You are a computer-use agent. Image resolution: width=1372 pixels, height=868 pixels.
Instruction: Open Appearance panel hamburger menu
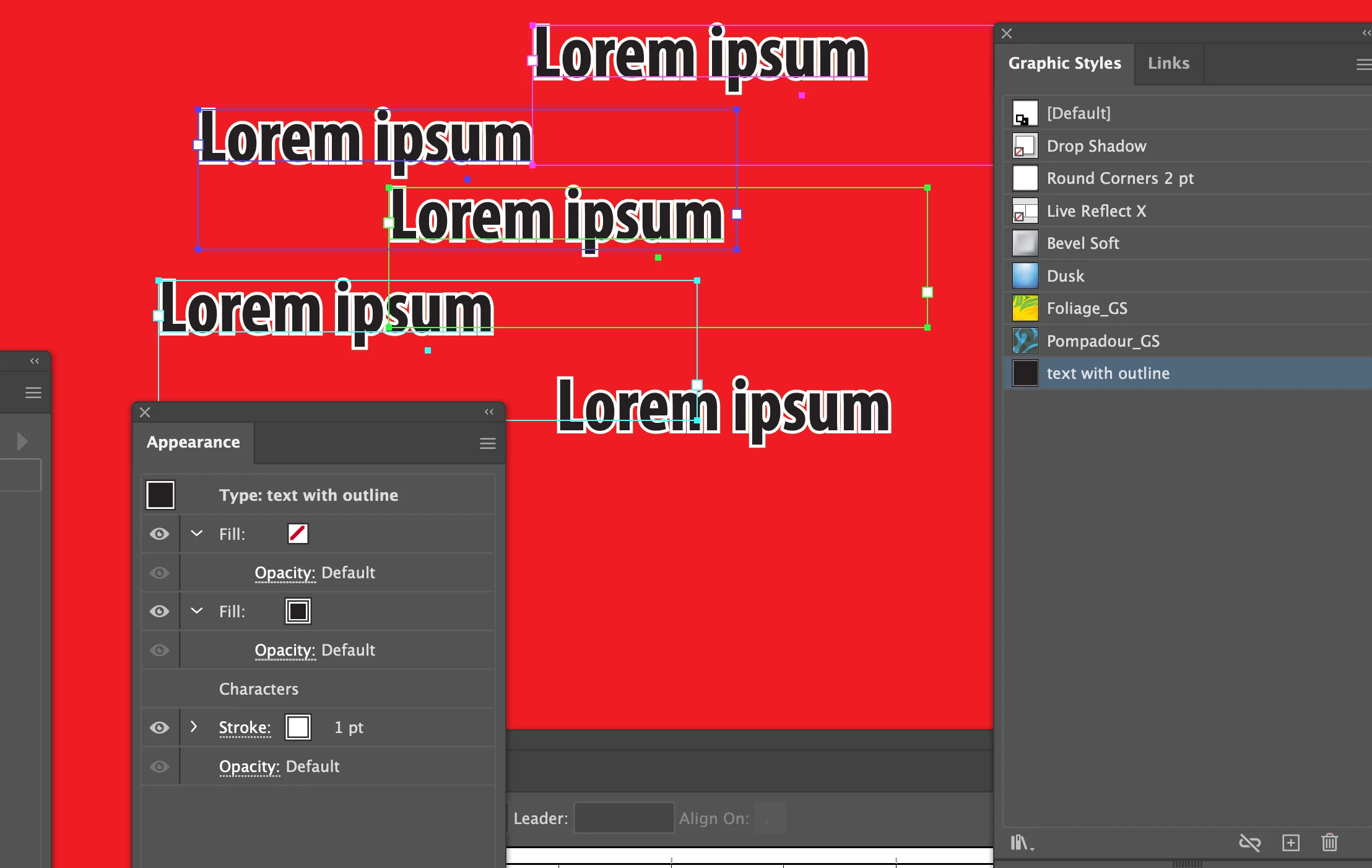487,443
